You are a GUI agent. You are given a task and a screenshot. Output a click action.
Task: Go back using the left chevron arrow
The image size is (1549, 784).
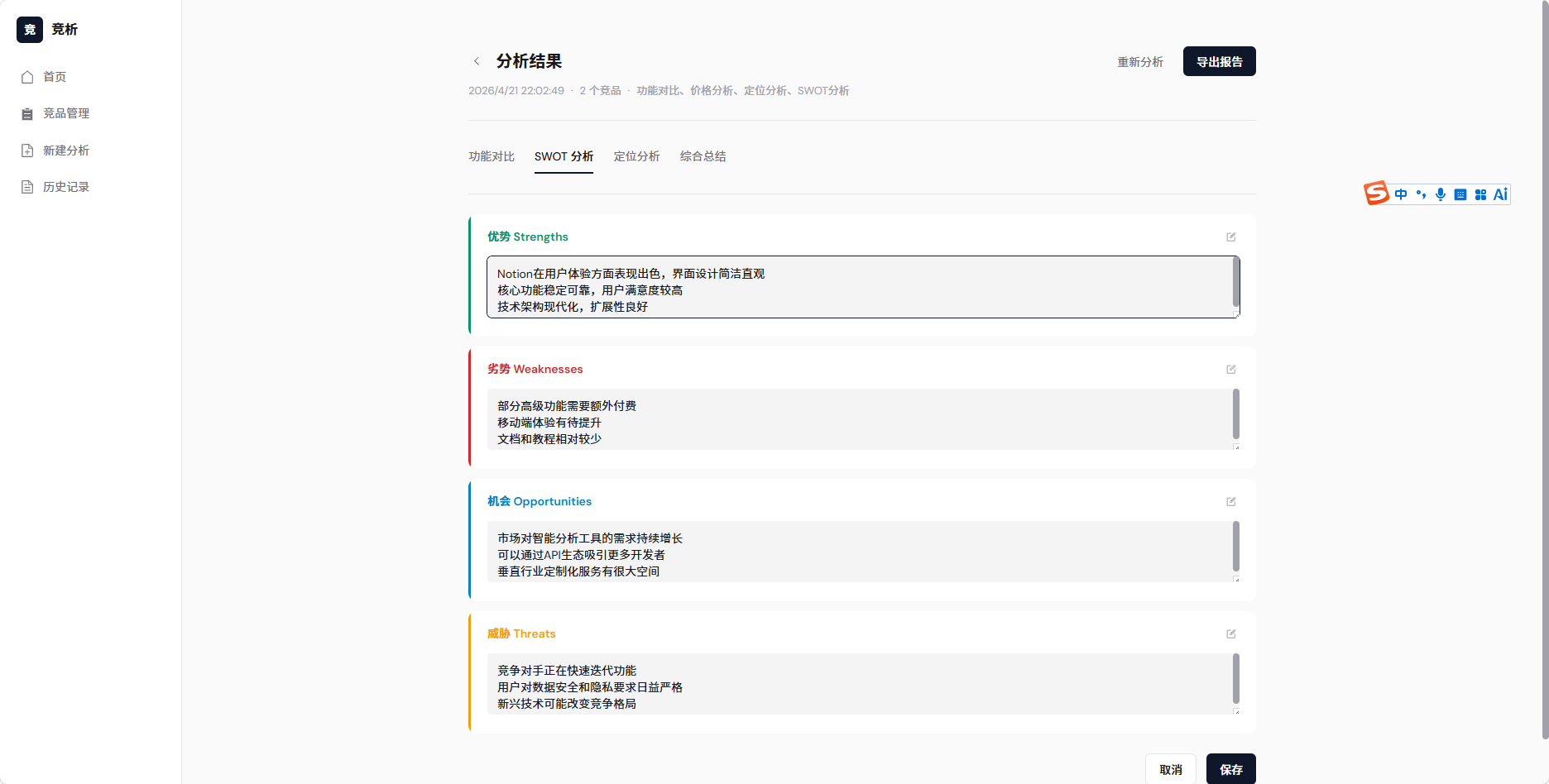pyautogui.click(x=477, y=61)
